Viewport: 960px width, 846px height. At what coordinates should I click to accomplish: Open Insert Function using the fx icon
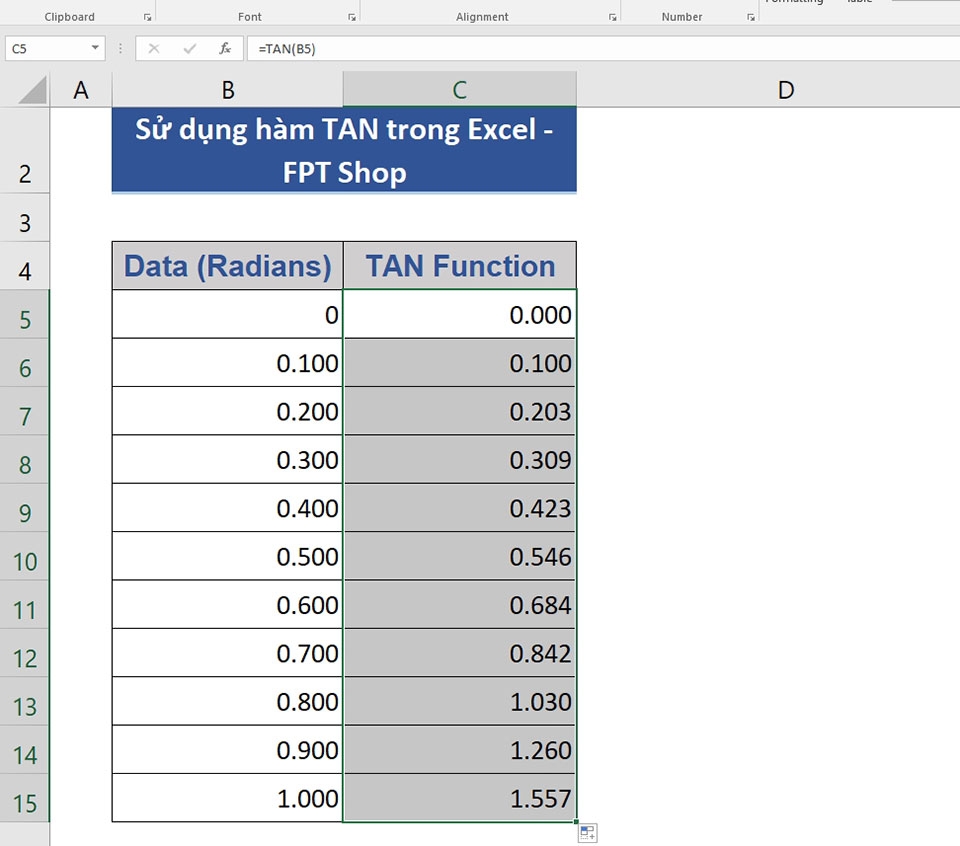[x=225, y=47]
